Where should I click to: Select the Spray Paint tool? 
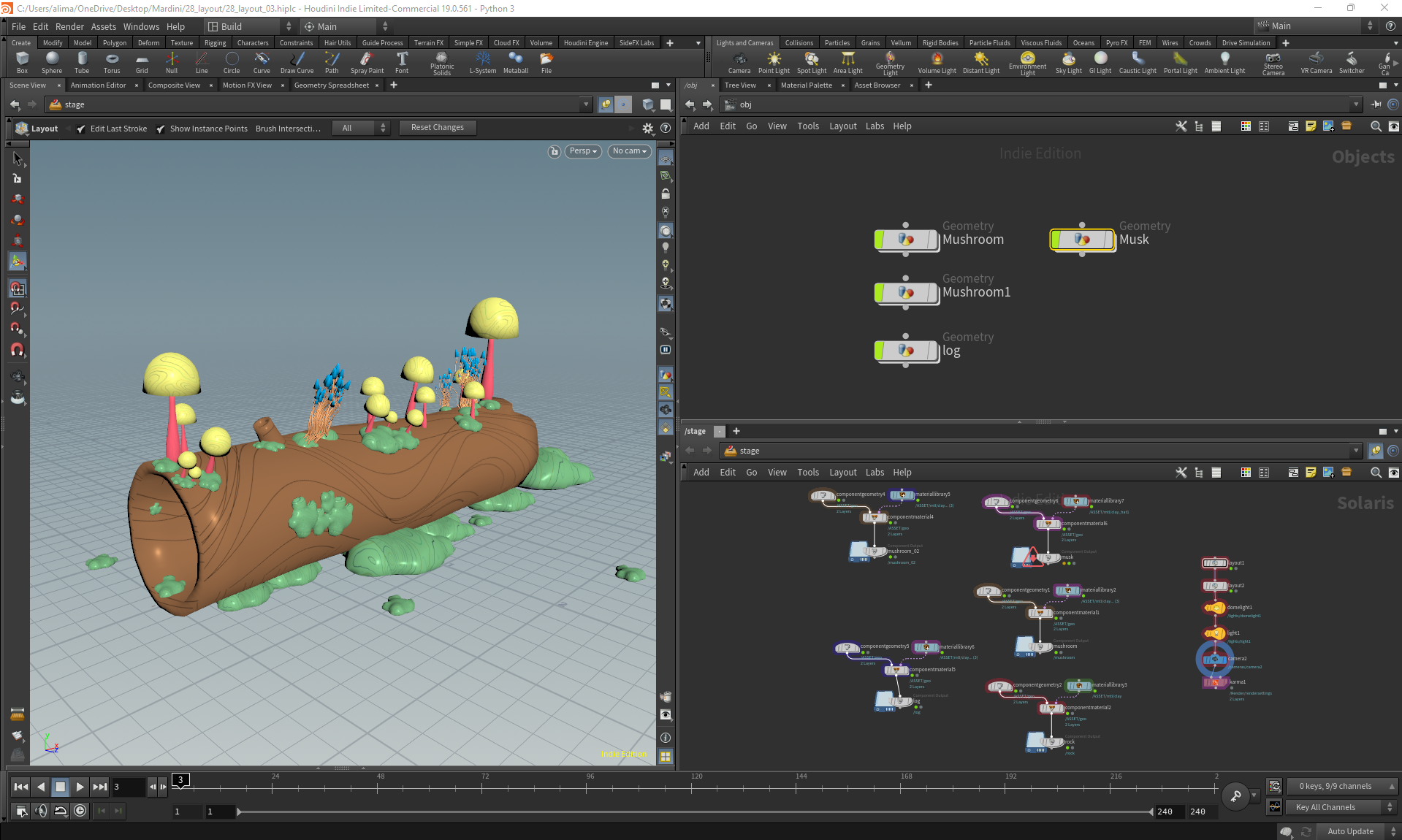click(x=367, y=63)
